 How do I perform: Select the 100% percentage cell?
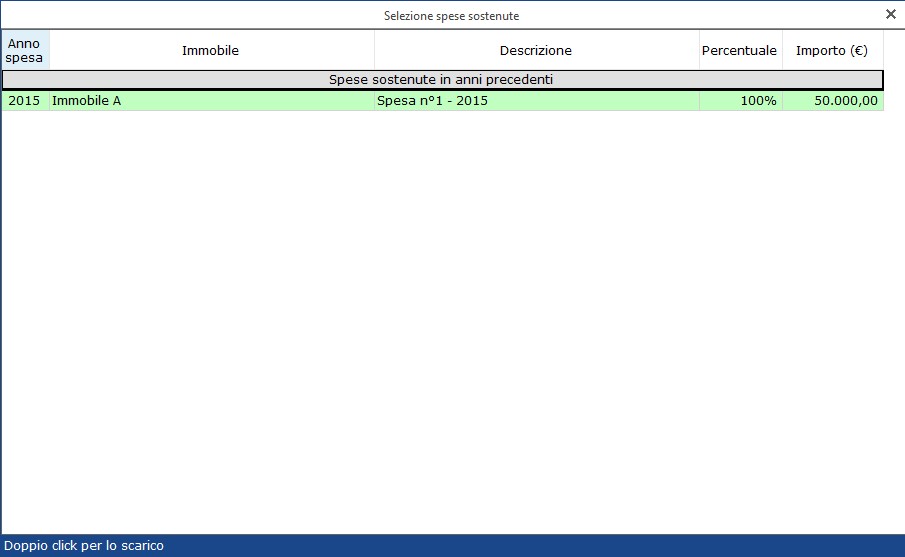740,101
